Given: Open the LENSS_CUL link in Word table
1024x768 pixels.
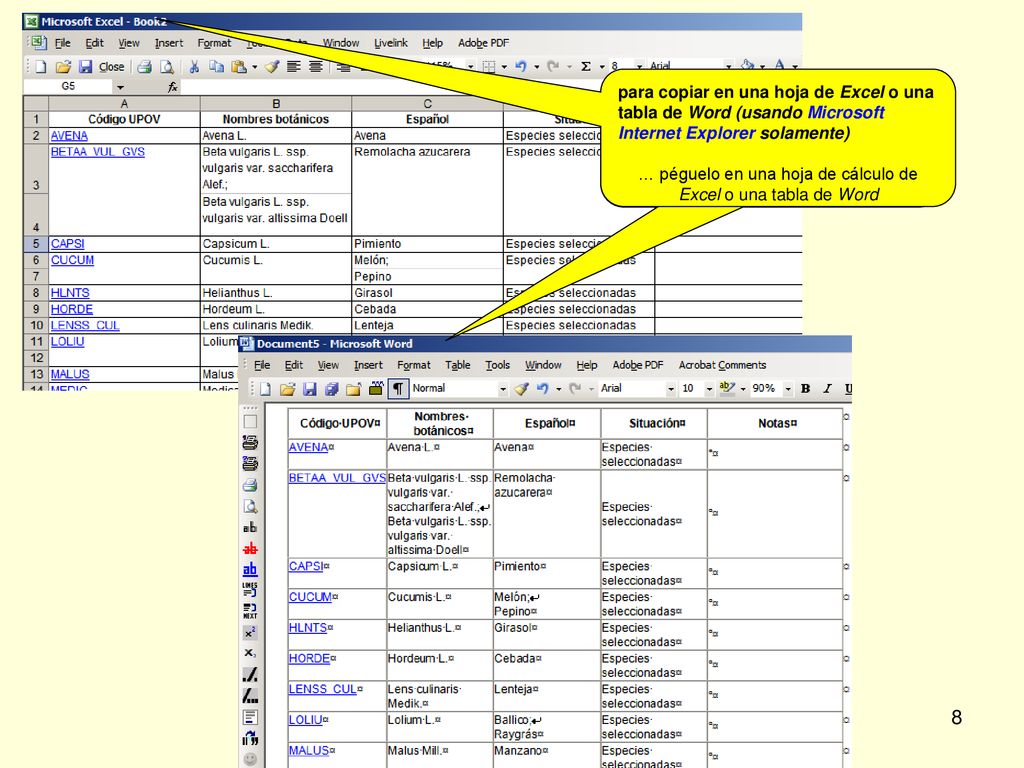Looking at the screenshot, I should point(323,689).
